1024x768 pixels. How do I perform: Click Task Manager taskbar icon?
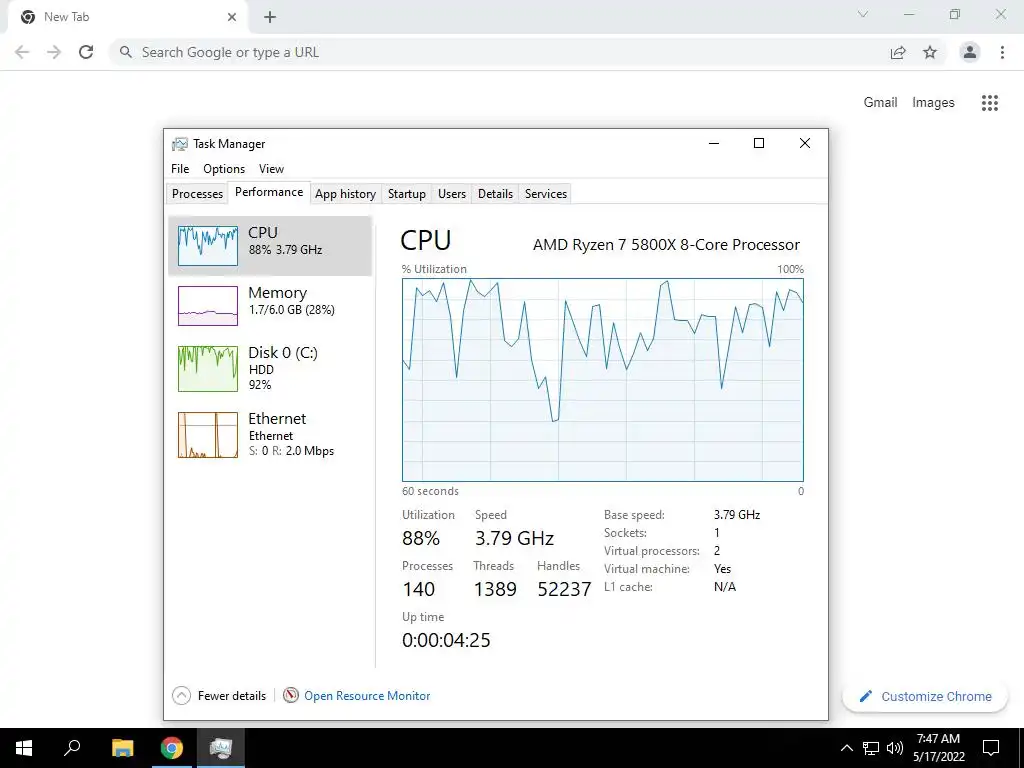click(x=221, y=748)
